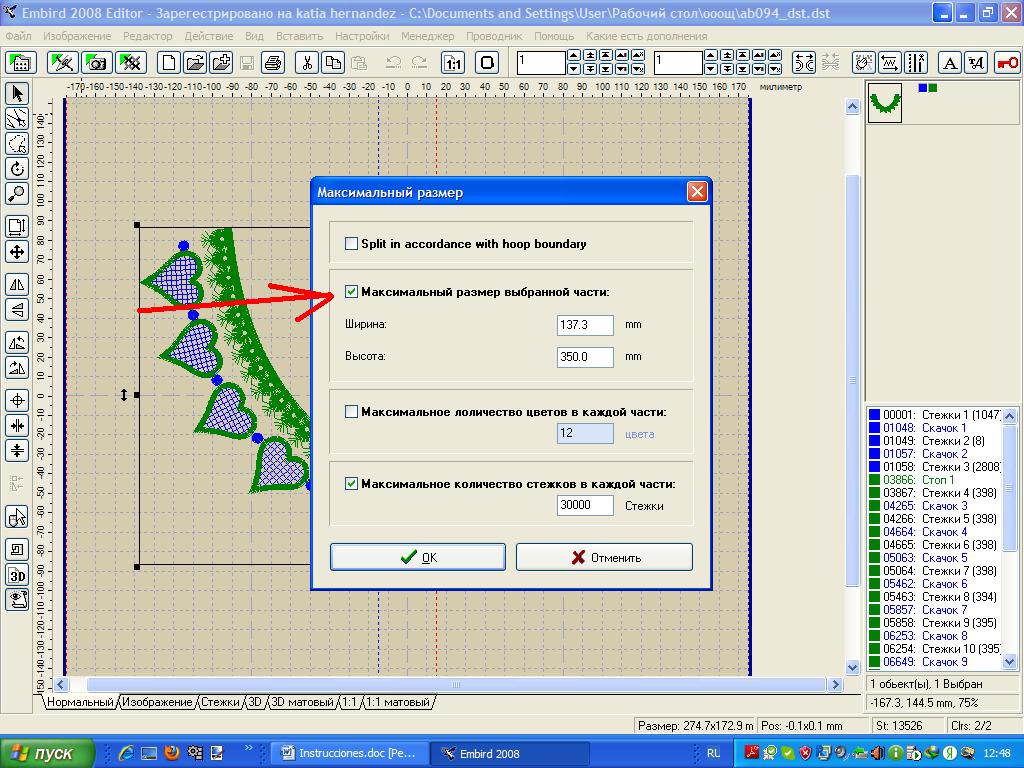Viewport: 1024px width, 768px height.
Task: Toggle Максимальное количество стежков checkbox
Action: click(x=351, y=484)
